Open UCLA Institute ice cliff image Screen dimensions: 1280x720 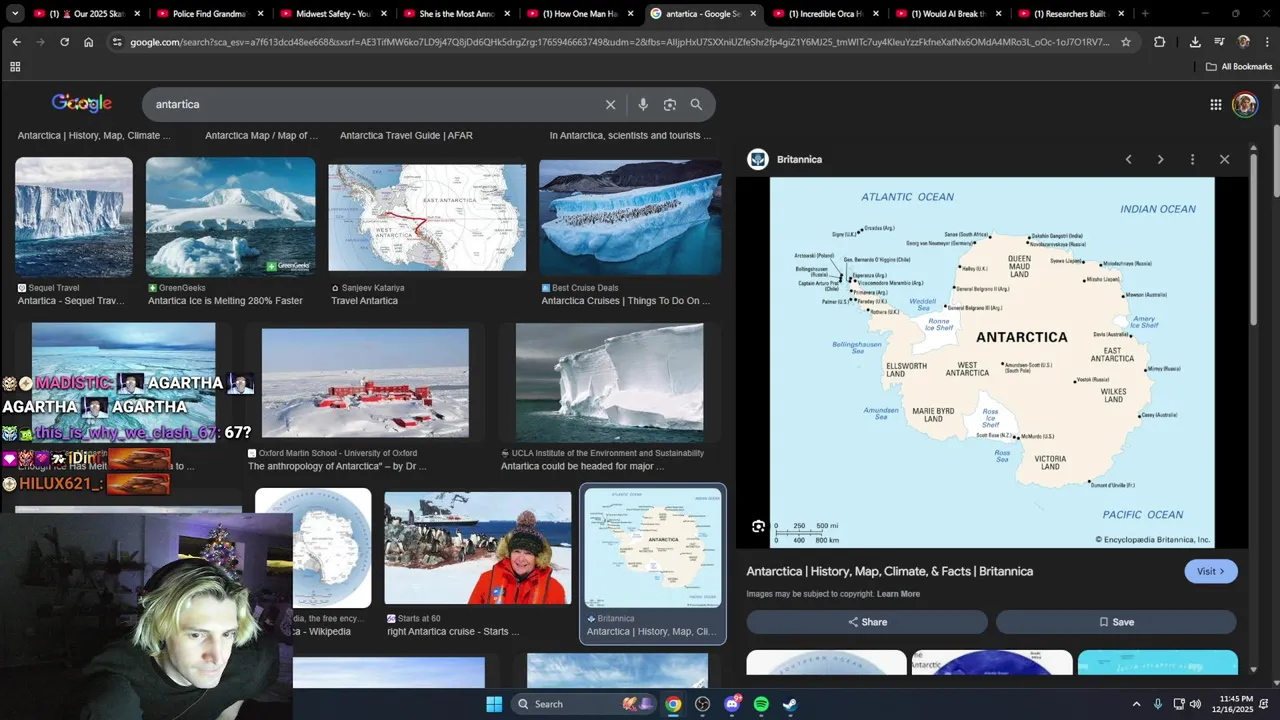(x=609, y=383)
